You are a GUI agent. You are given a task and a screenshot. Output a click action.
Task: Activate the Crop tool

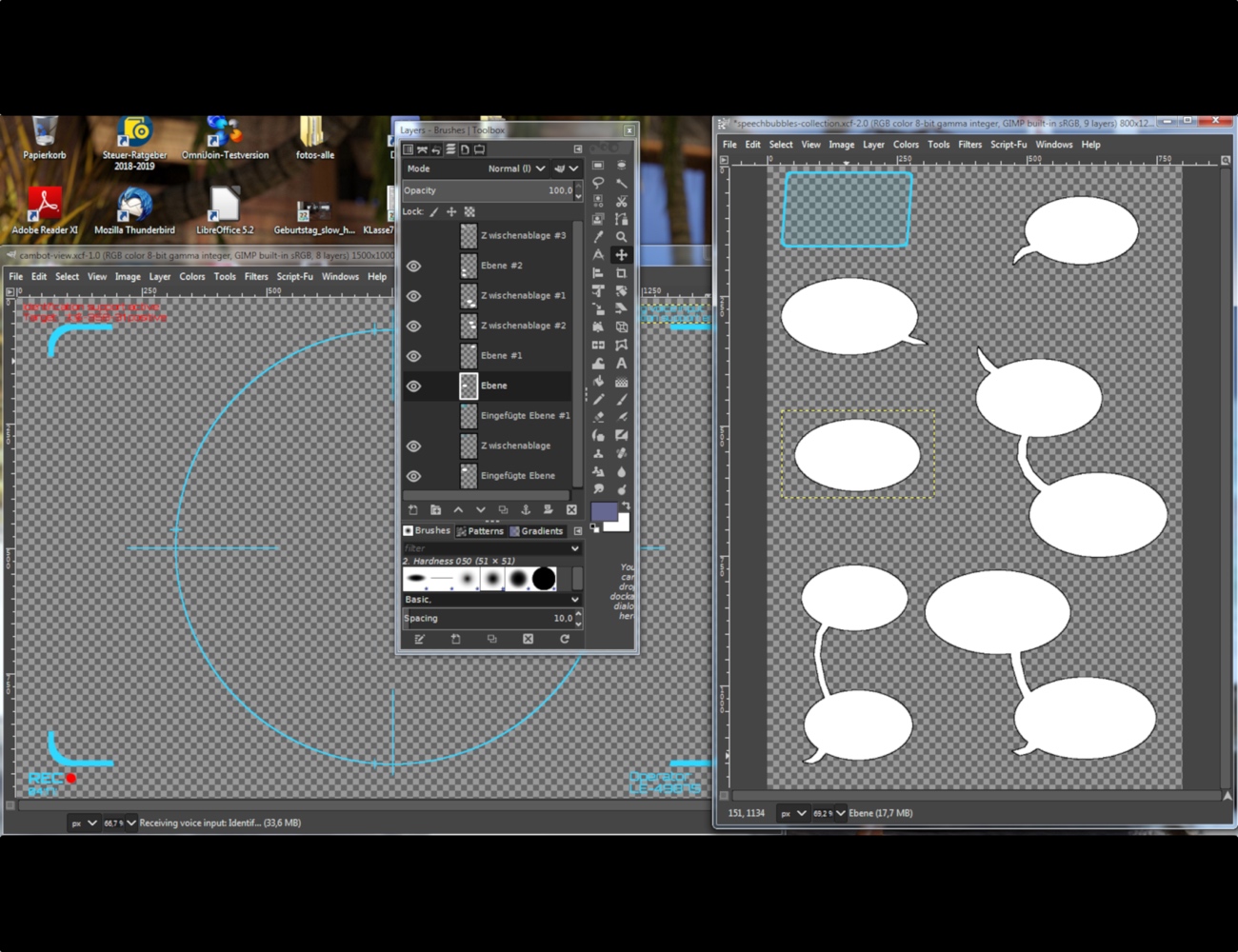pyautogui.click(x=621, y=272)
